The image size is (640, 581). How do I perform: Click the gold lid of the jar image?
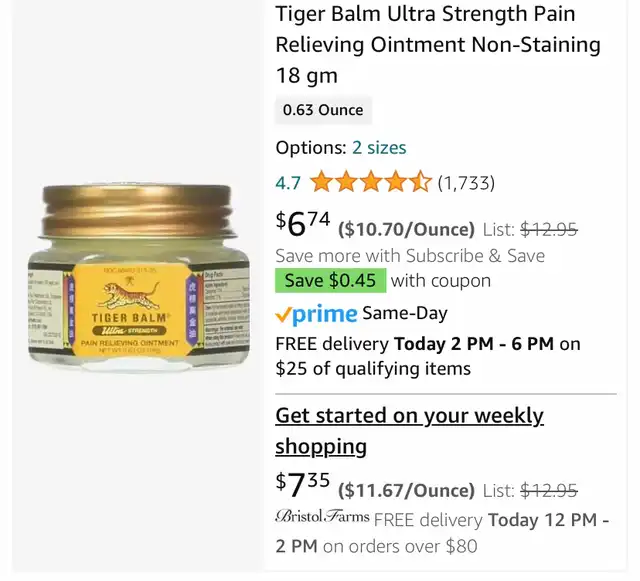(x=138, y=211)
